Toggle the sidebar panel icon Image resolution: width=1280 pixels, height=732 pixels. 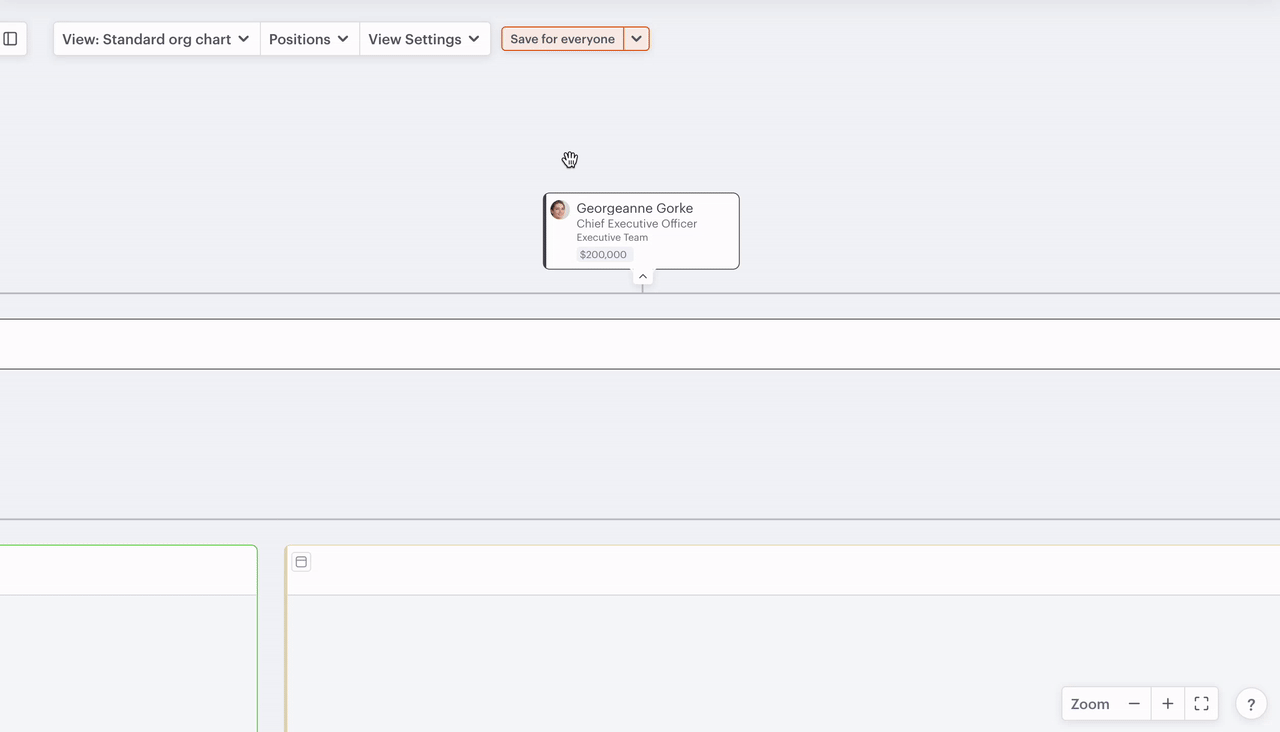pyautogui.click(x=11, y=39)
